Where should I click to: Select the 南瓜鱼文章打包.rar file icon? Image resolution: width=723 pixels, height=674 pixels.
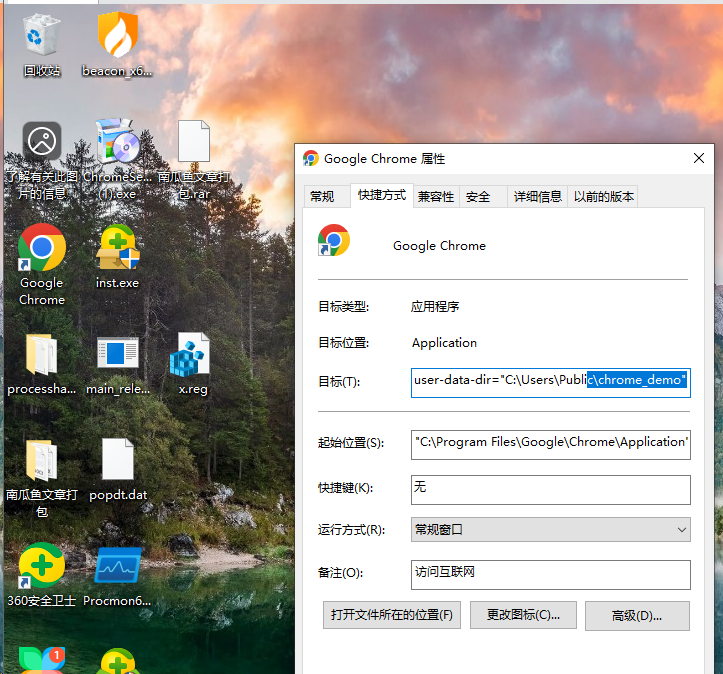(194, 160)
